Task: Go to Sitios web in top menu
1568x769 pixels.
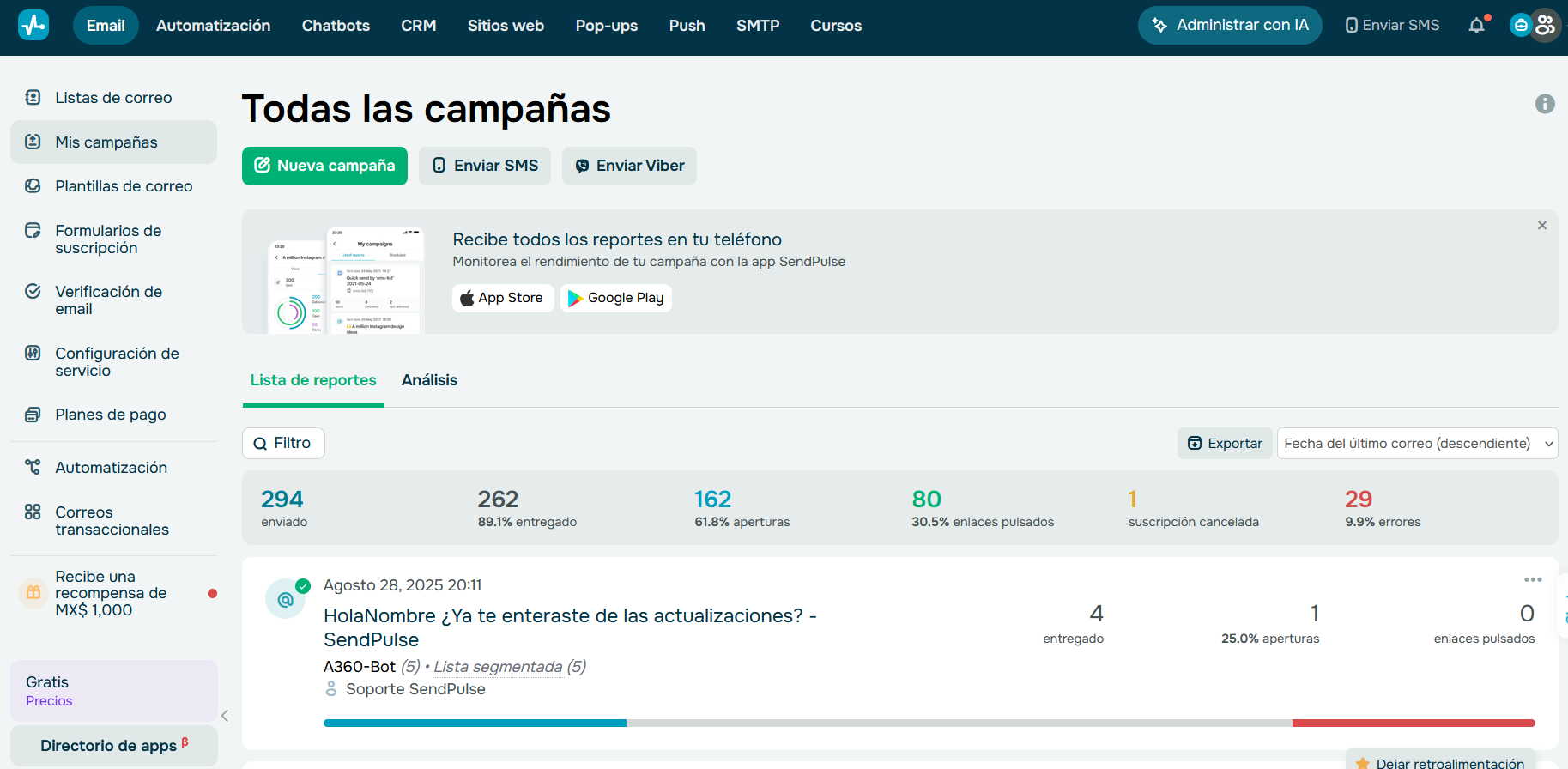Action: pos(506,26)
